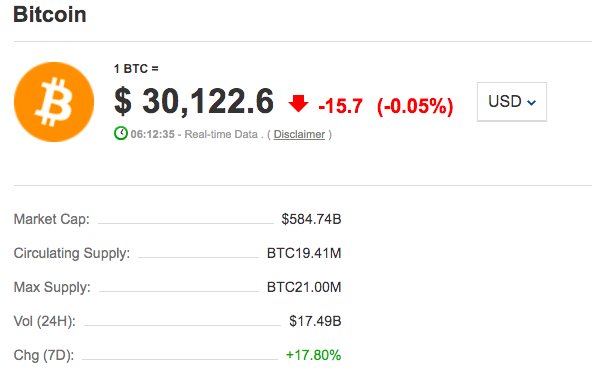The height and width of the screenshot is (369, 592).
Task: Select the Chg (7D) label
Action: pos(44,355)
